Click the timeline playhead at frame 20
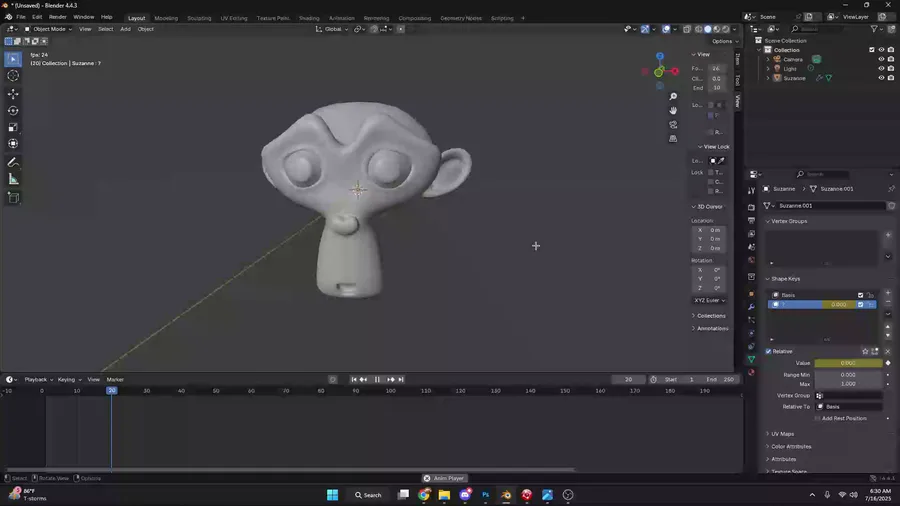 click(x=111, y=391)
